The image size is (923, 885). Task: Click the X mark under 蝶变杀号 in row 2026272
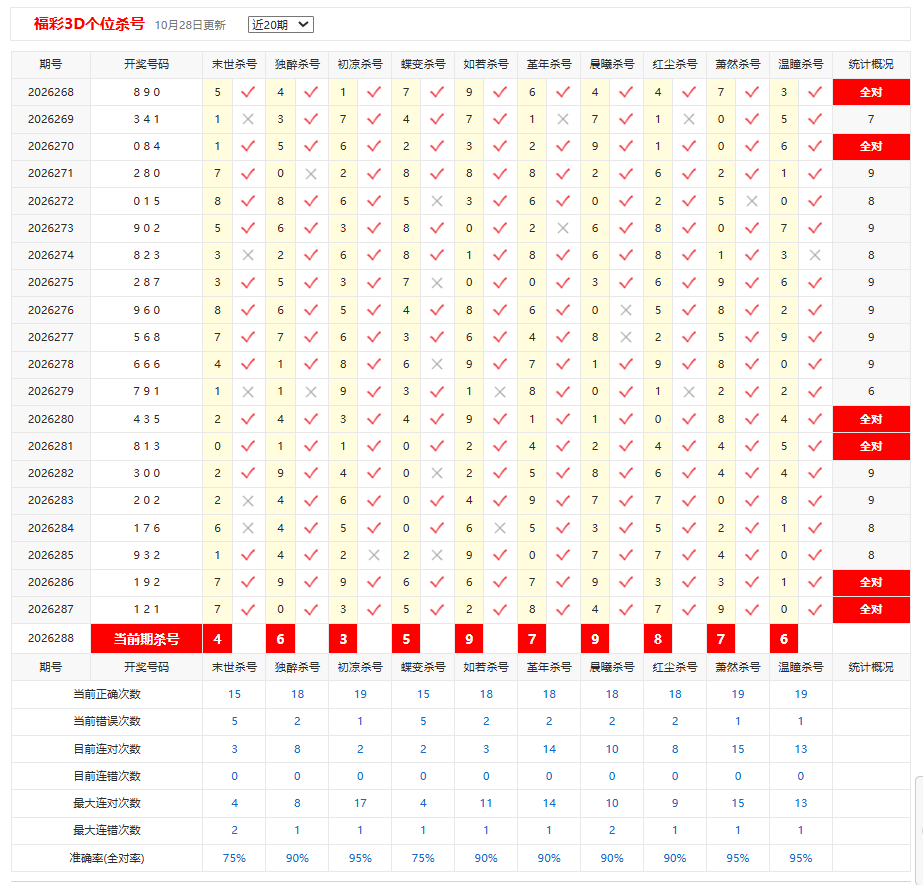(437, 201)
